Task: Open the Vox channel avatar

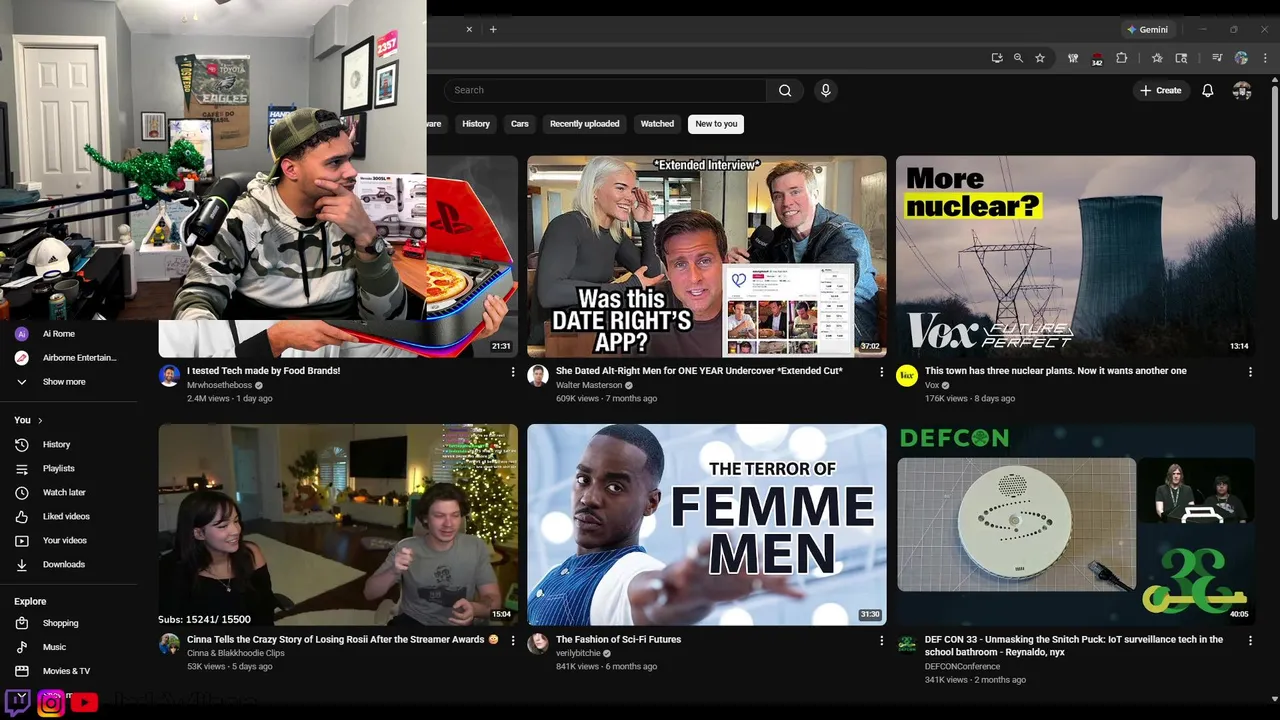Action: (907, 375)
